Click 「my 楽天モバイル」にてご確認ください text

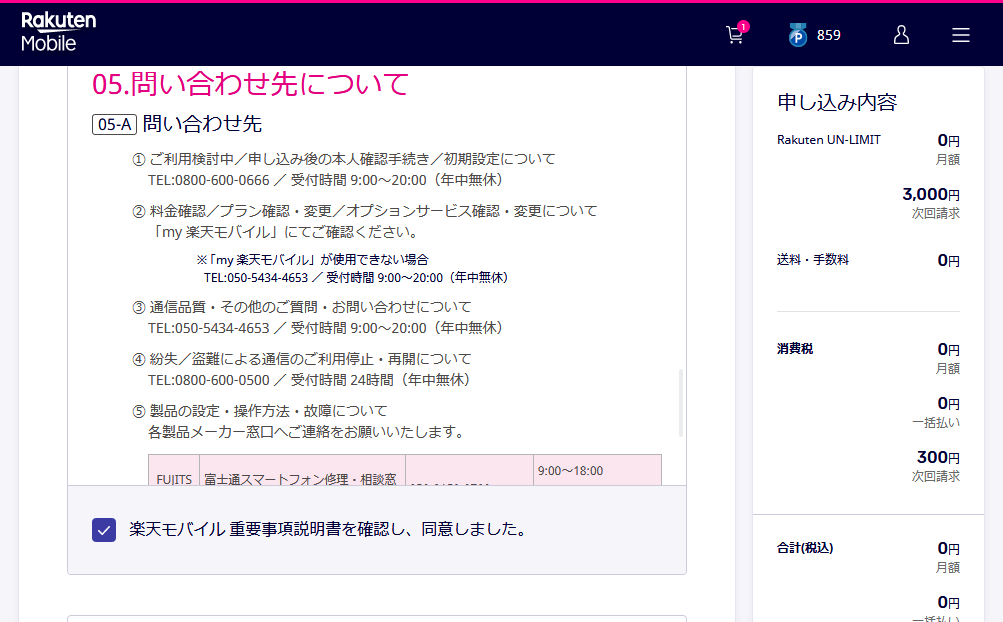(x=284, y=232)
